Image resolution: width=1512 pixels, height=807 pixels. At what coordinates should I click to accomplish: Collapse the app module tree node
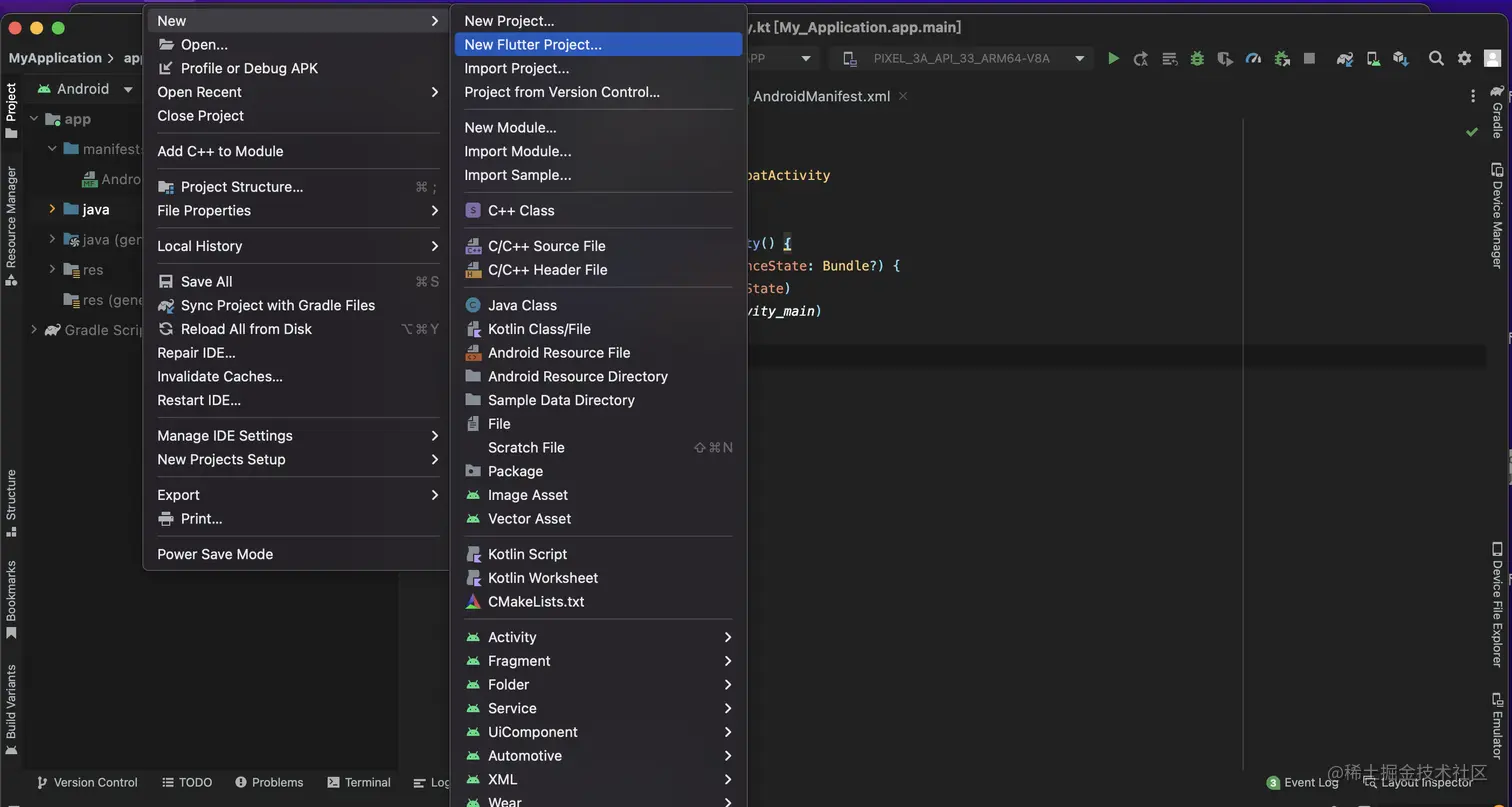34,119
